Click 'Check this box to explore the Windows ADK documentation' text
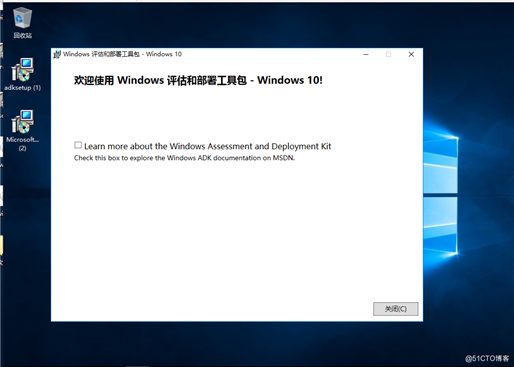This screenshot has width=514, height=367. (184, 158)
